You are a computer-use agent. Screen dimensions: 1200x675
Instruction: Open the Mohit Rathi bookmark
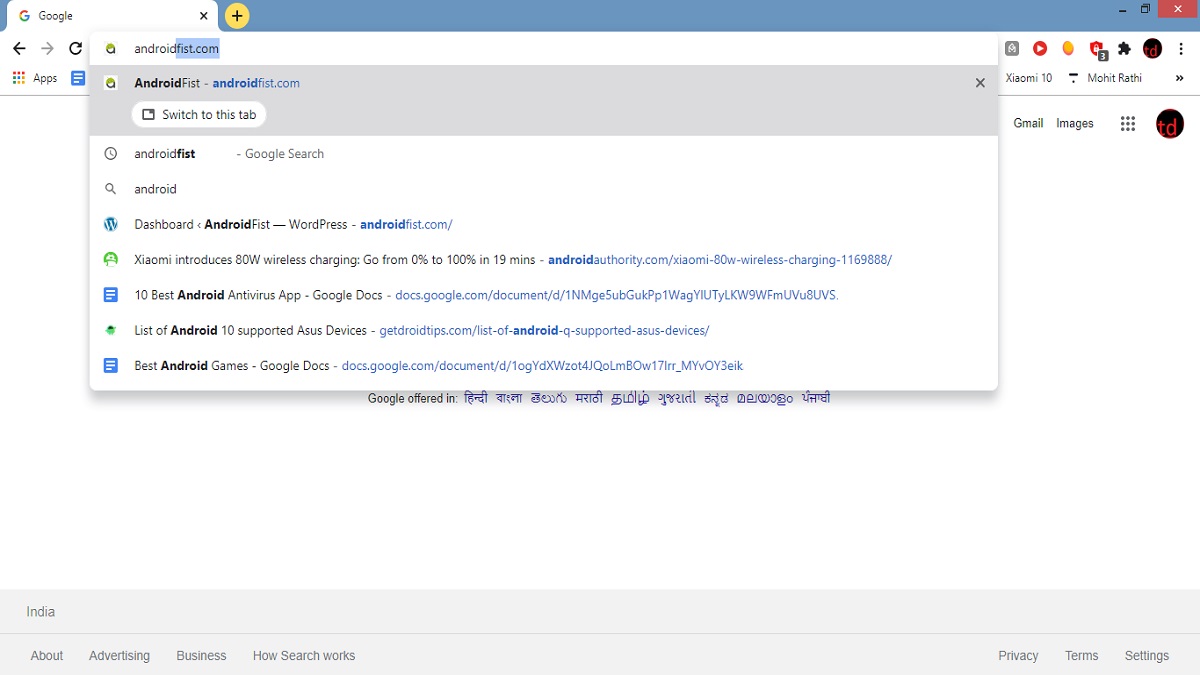(1105, 78)
